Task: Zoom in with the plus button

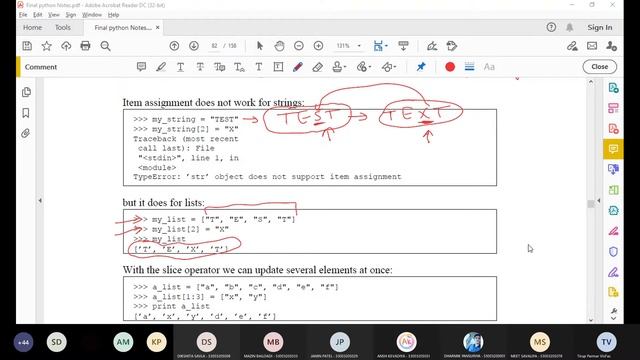Action: coord(318,46)
